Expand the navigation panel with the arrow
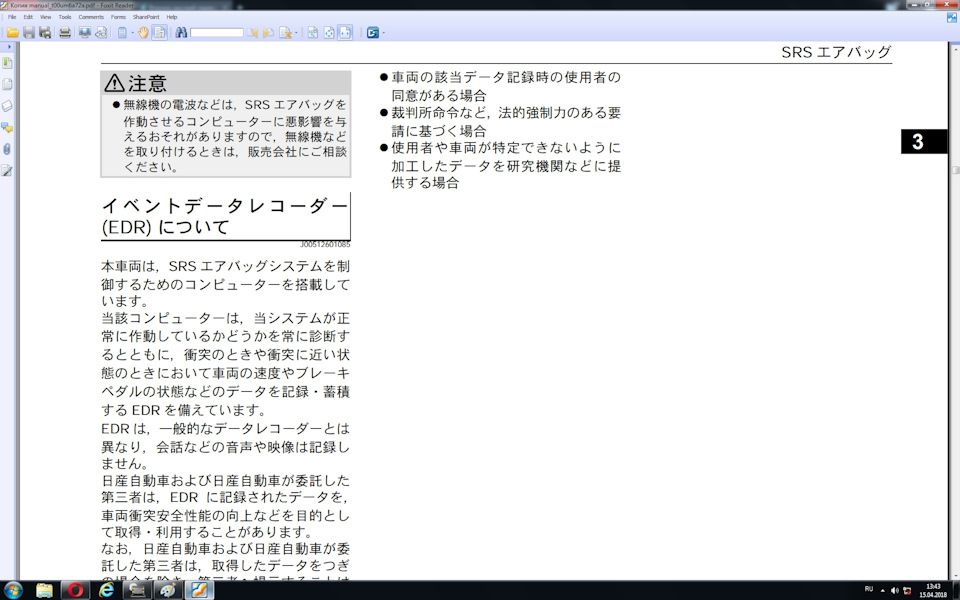This screenshot has height=600, width=960. (x=9, y=47)
